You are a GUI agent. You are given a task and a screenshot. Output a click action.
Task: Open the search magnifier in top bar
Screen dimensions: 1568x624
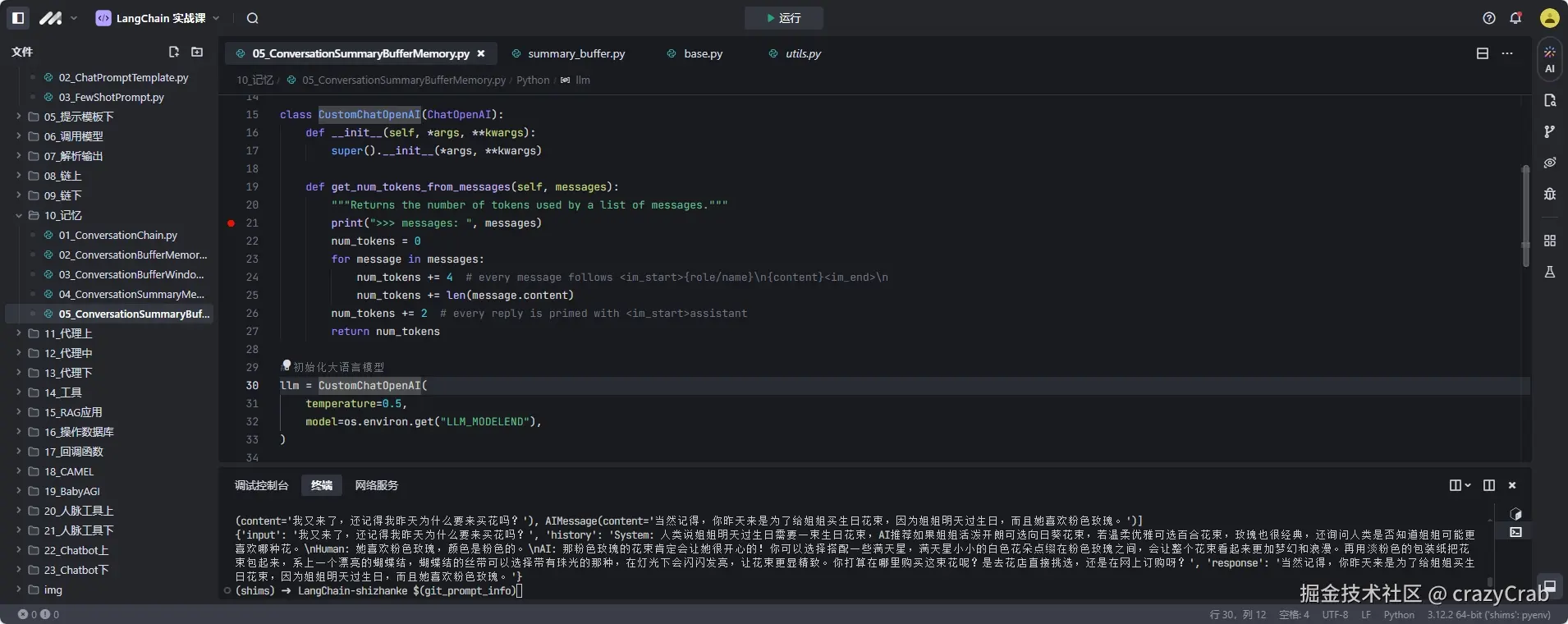253,18
